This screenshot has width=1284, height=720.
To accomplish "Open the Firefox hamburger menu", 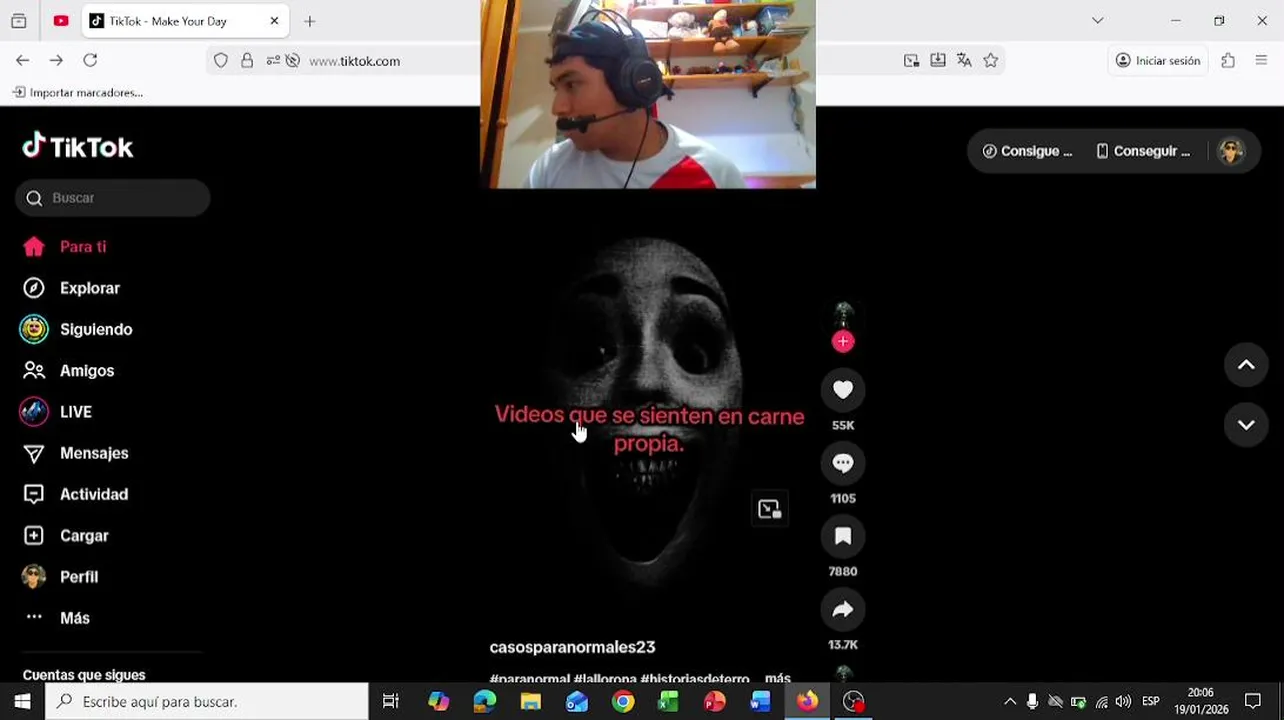I will pos(1261,61).
